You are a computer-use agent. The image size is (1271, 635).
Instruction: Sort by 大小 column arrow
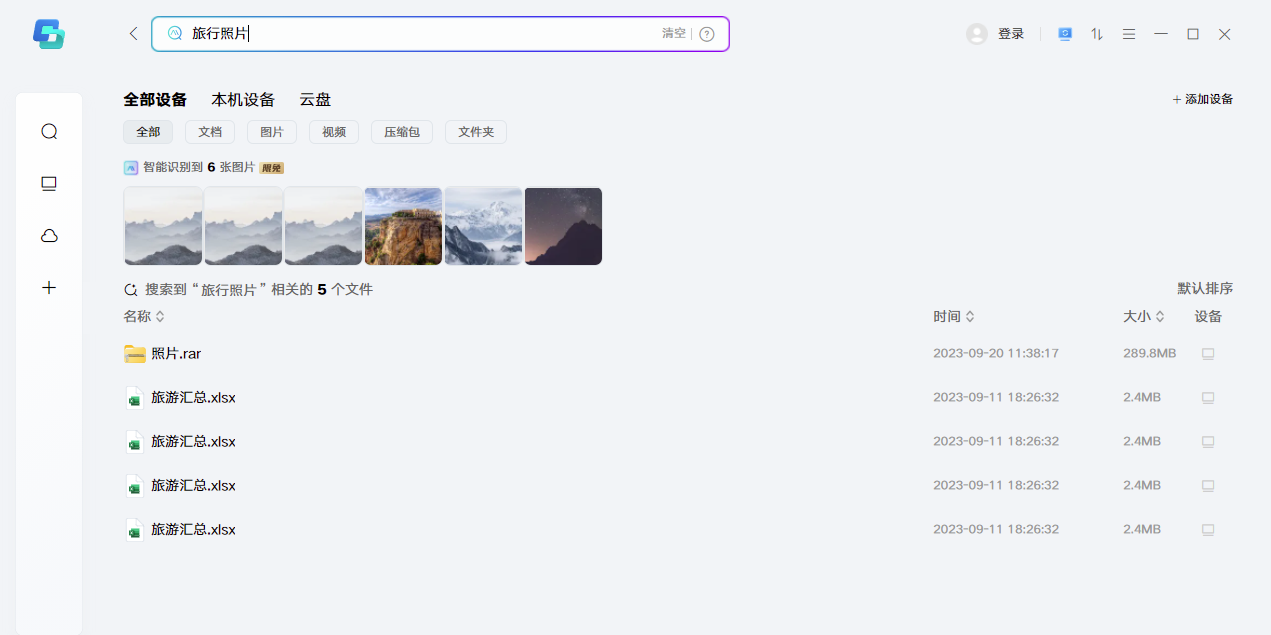pos(1160,316)
